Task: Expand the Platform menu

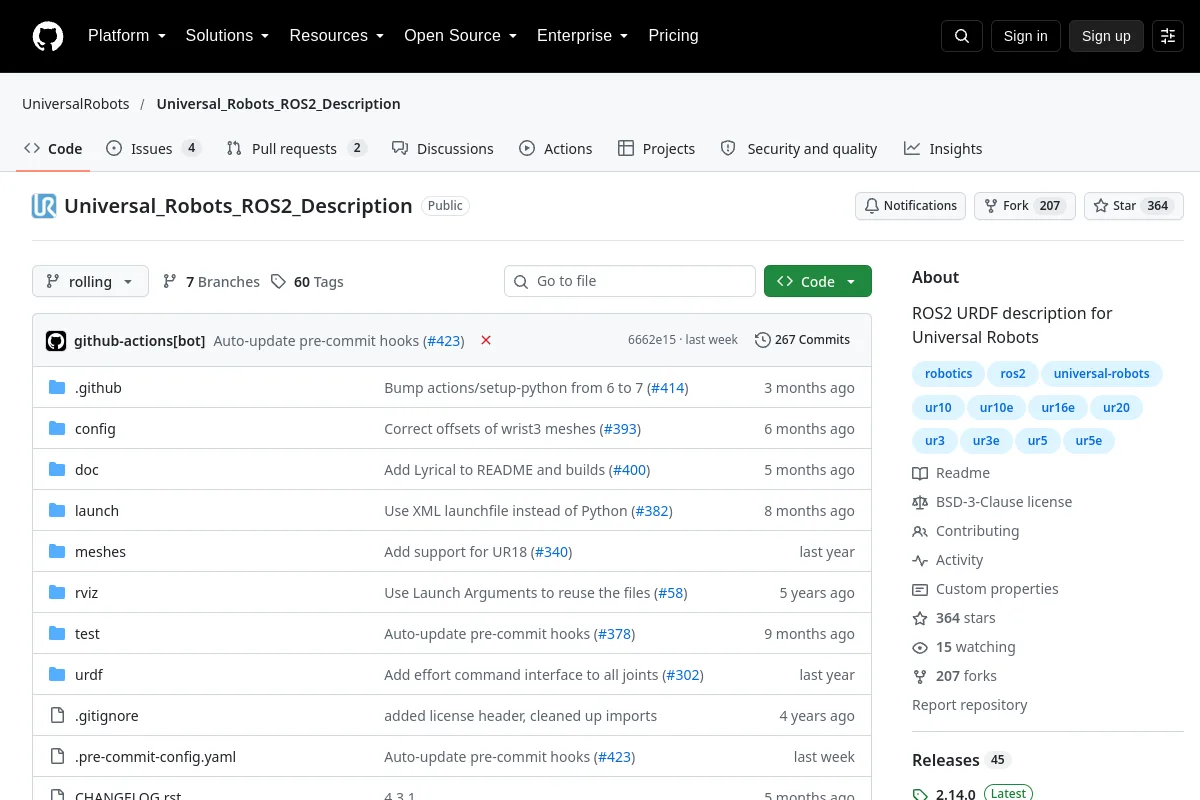Action: 127,36
